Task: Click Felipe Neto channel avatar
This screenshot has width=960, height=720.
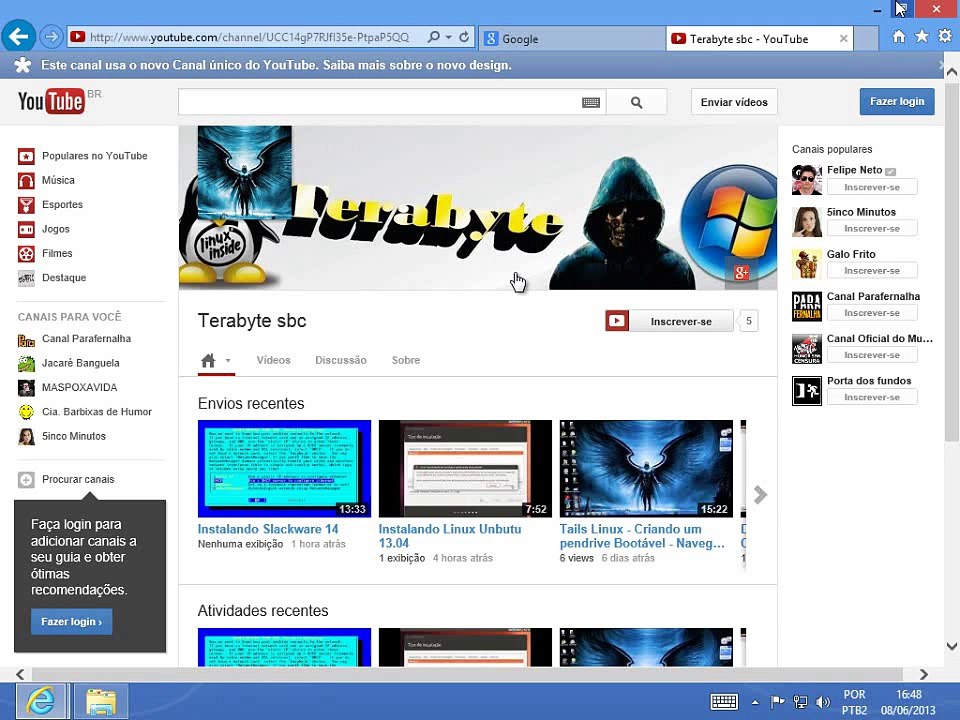Action: click(806, 179)
